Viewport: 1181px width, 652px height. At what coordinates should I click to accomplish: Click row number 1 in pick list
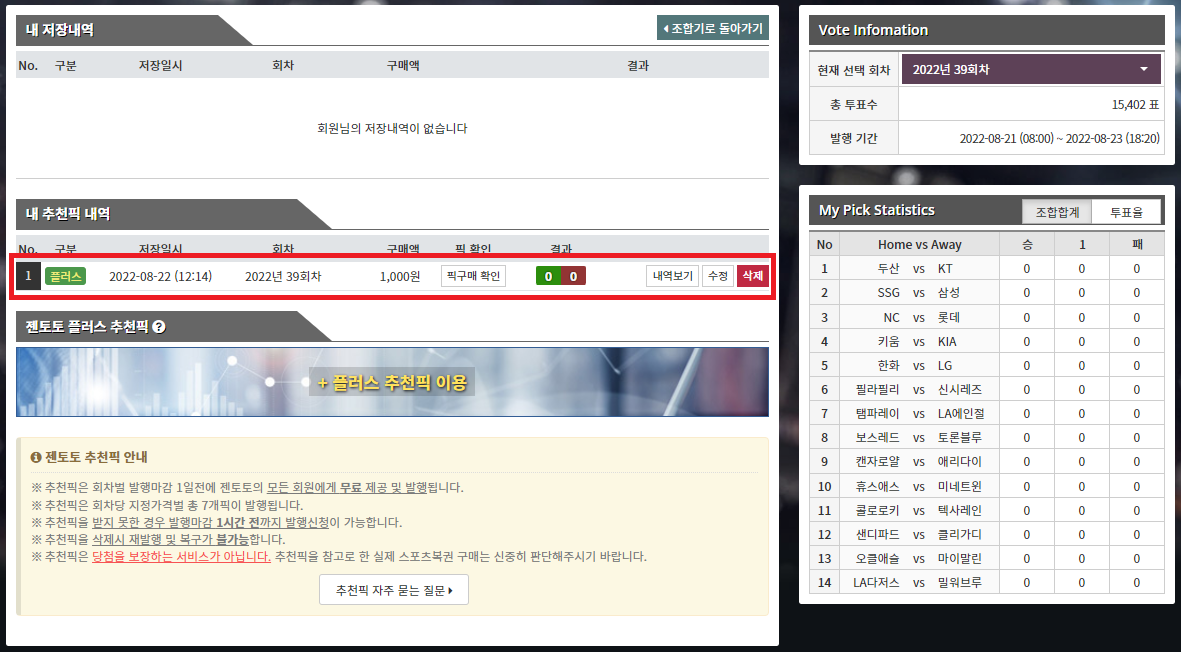coord(29,276)
